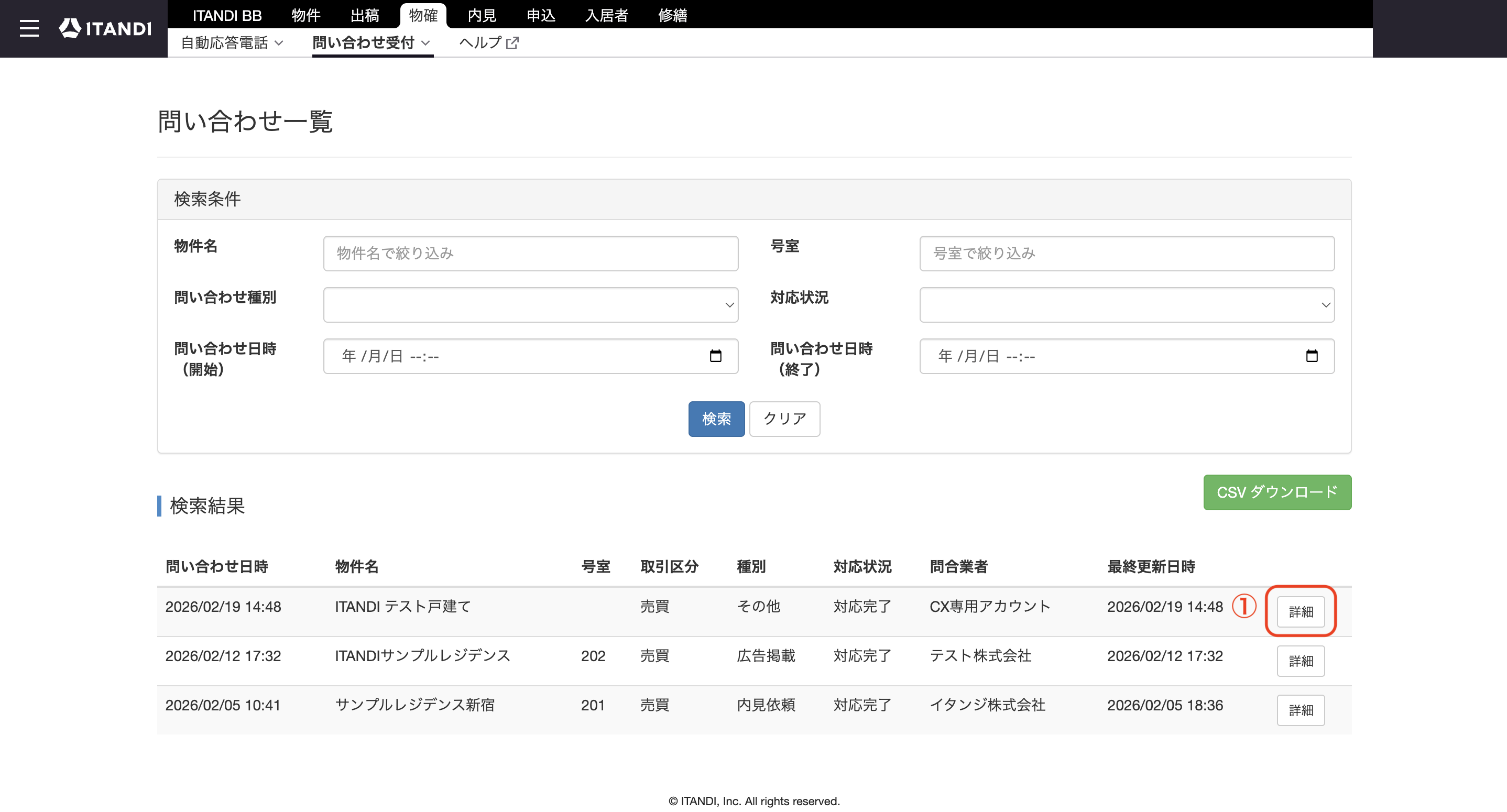Open the hamburger menu icon
The image size is (1507, 812).
[x=29, y=28]
